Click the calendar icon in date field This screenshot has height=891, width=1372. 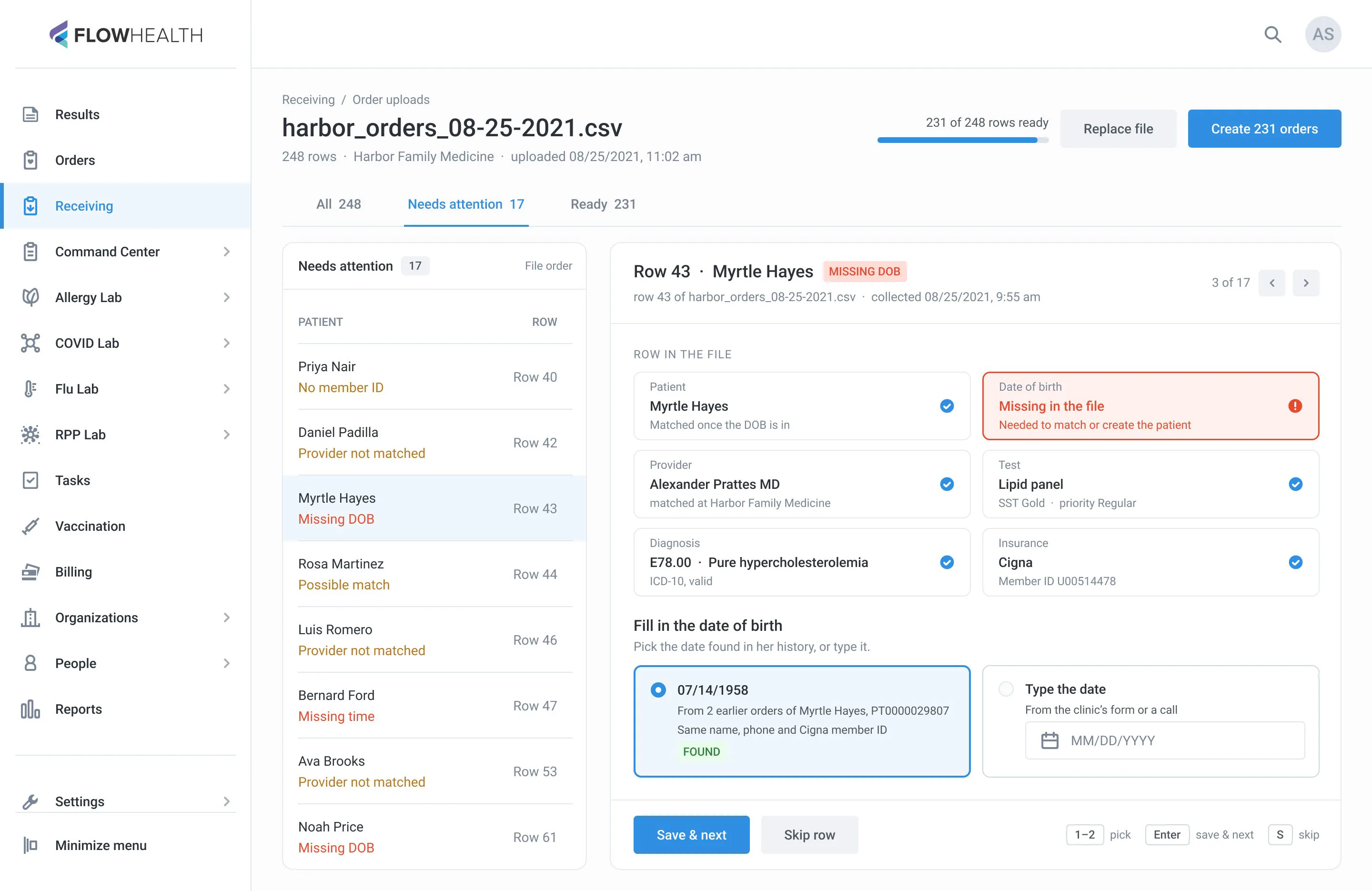(x=1050, y=740)
